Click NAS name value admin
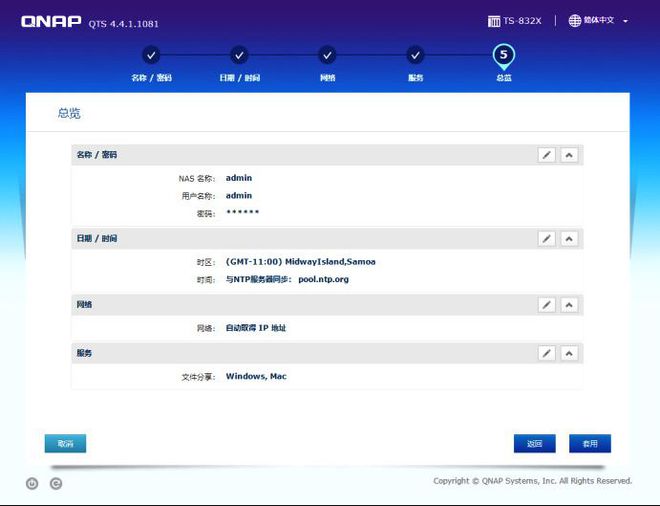This screenshot has width=660, height=506. coord(239,178)
